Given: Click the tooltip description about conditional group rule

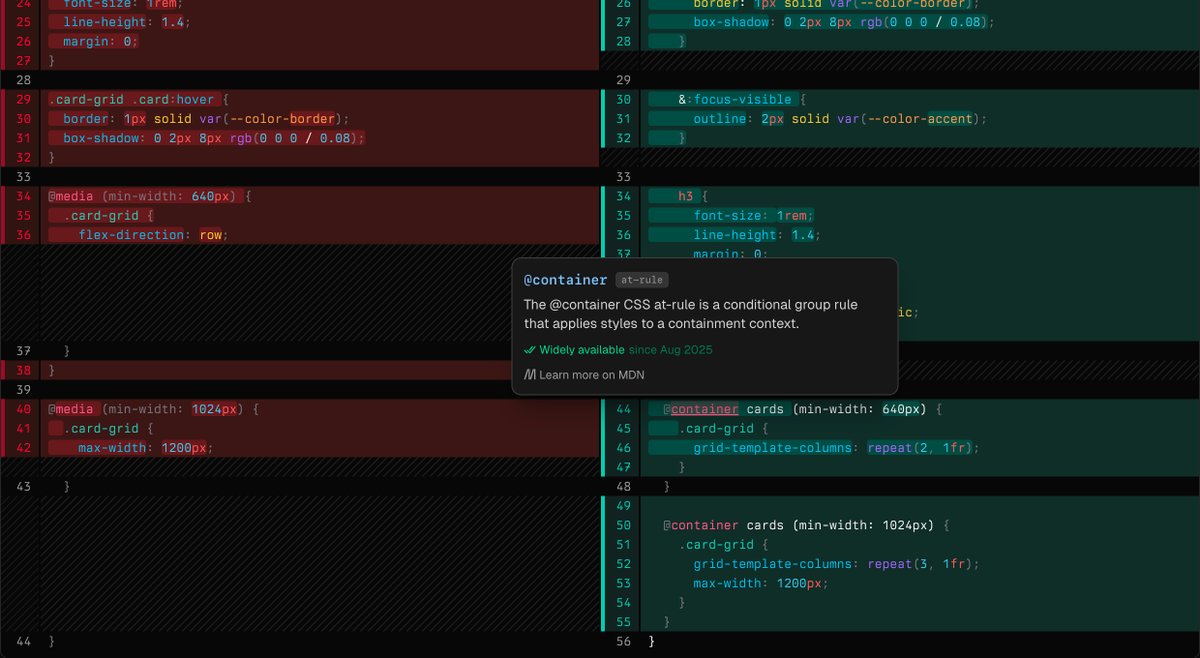Looking at the screenshot, I should click(691, 314).
